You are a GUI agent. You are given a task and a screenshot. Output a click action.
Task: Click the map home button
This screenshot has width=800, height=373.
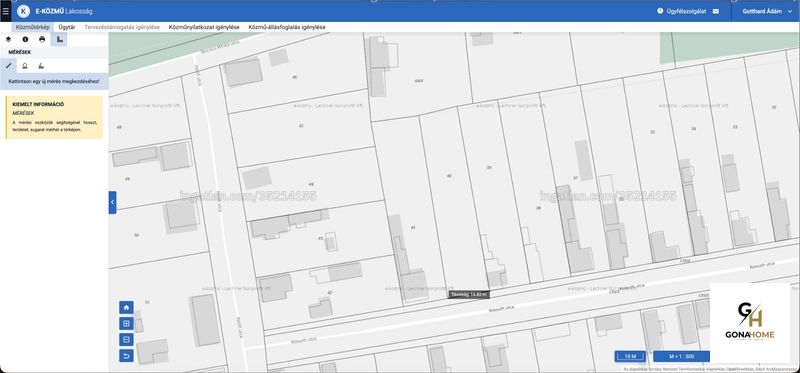(126, 307)
